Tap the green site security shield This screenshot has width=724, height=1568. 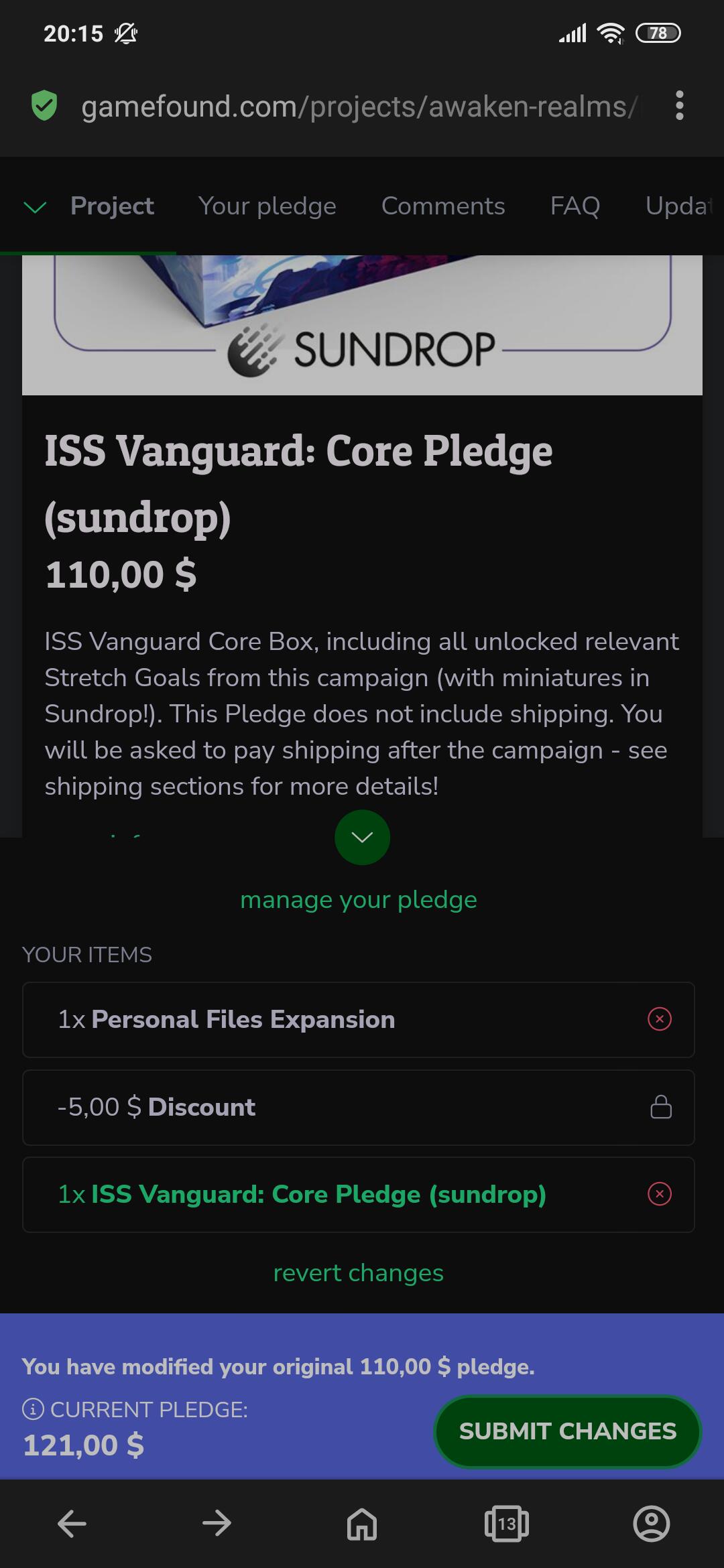[x=44, y=106]
